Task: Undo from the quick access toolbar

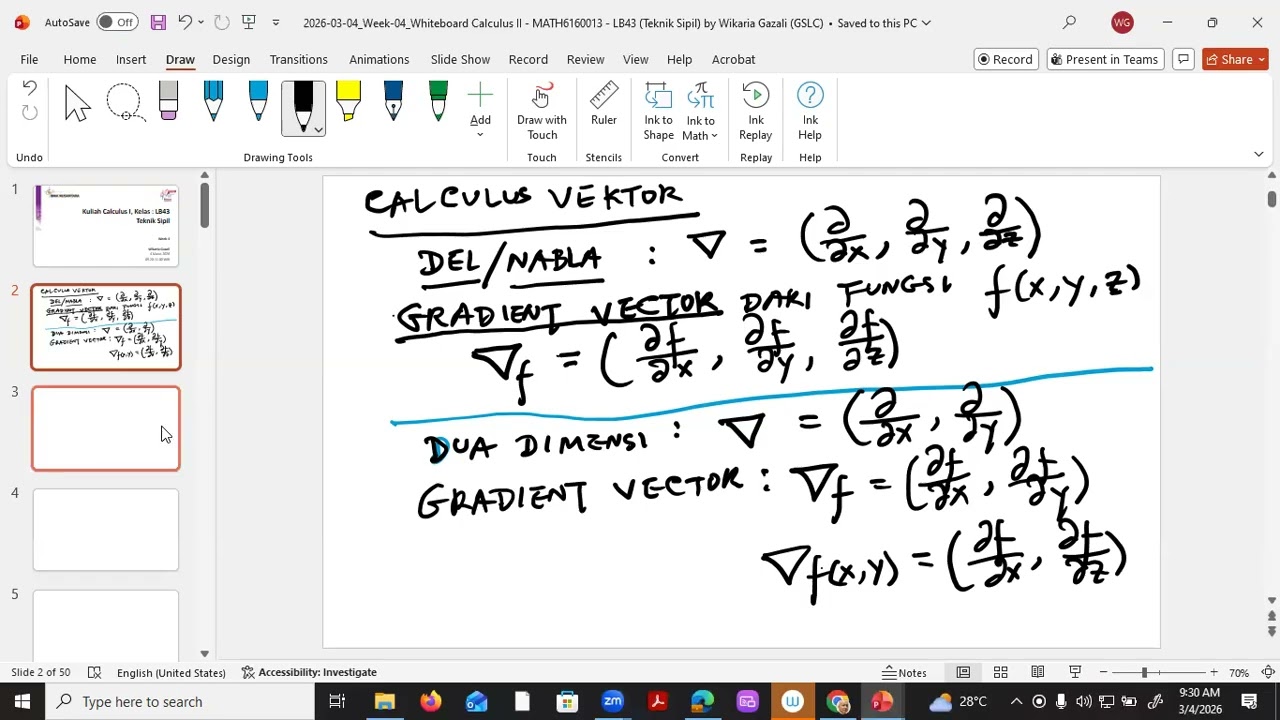Action: click(184, 22)
